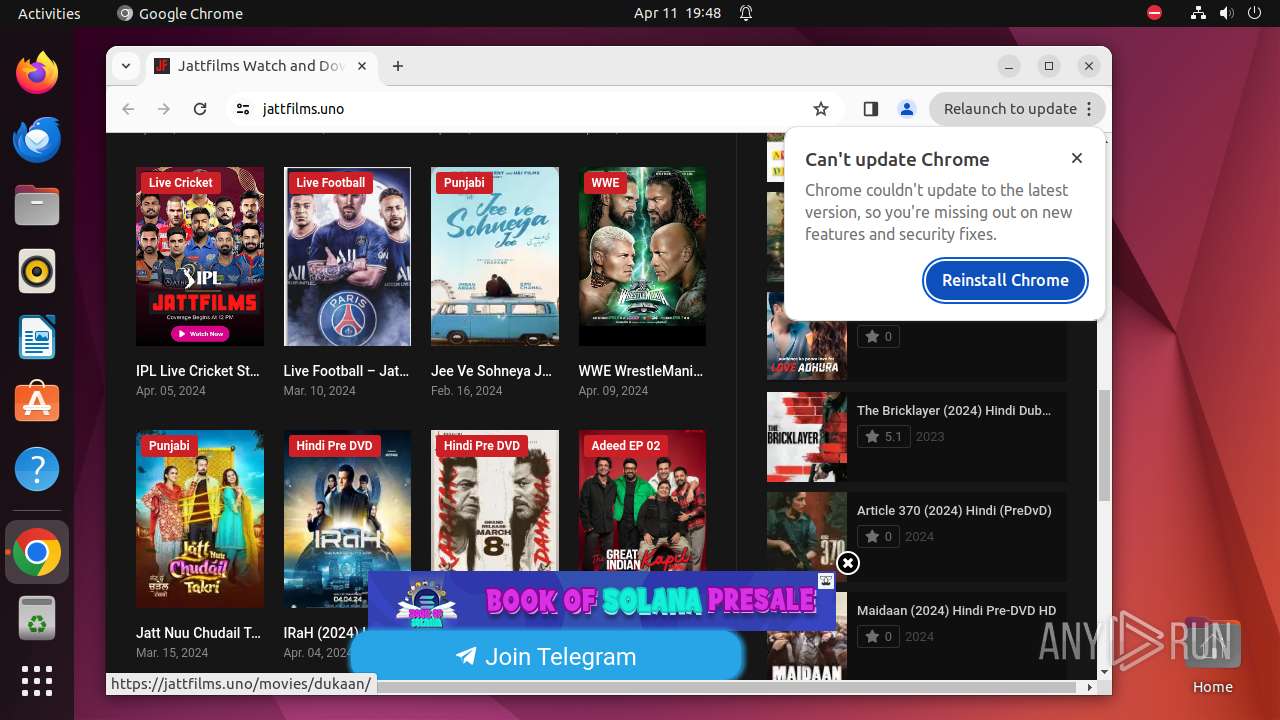Screen dimensions: 1280x720
Task: Bookmark this page with star icon
Action: pos(821,109)
